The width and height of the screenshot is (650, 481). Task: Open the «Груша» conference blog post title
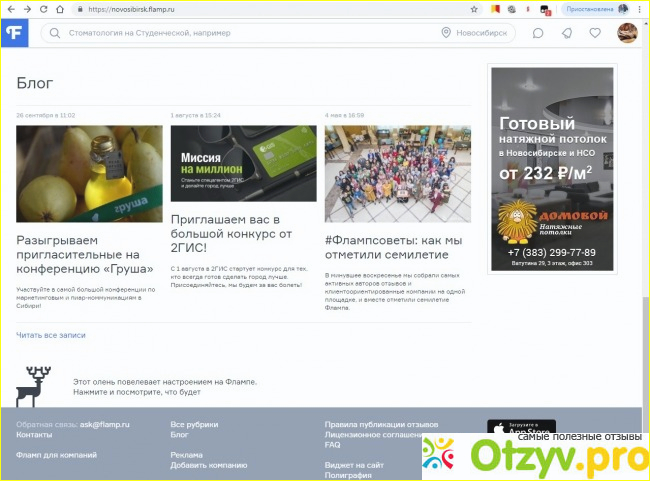86,254
